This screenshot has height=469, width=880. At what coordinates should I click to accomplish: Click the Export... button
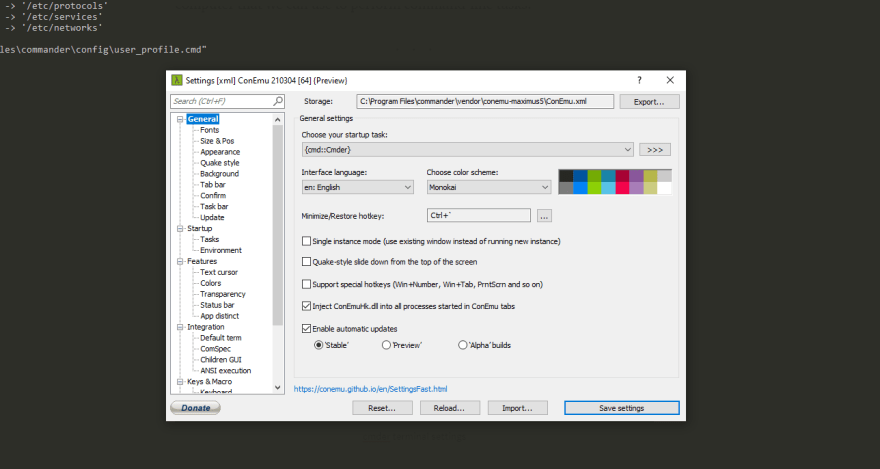[x=649, y=102]
